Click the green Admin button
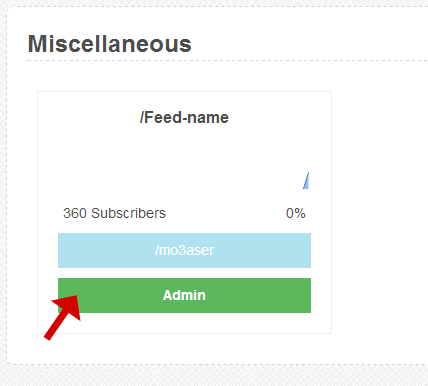This screenshot has height=386, width=428. coord(184,295)
